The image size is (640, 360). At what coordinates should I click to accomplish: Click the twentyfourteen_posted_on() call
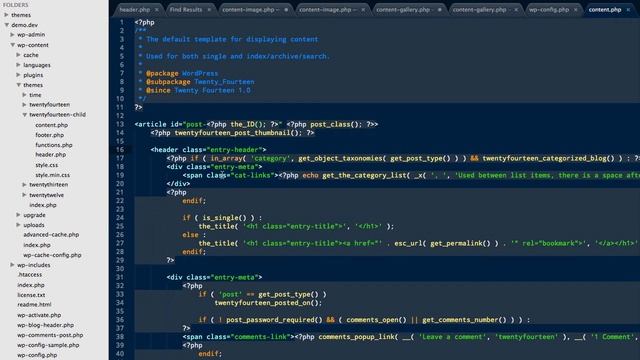268,303
